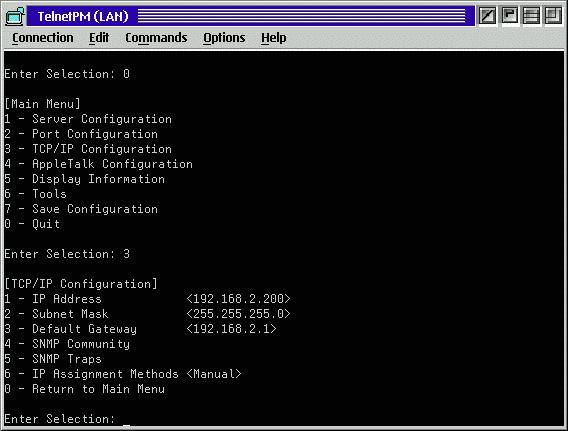Click the TelnetPM (LAN) title bar
Screen dimensions: 568x431
coord(251,16)
